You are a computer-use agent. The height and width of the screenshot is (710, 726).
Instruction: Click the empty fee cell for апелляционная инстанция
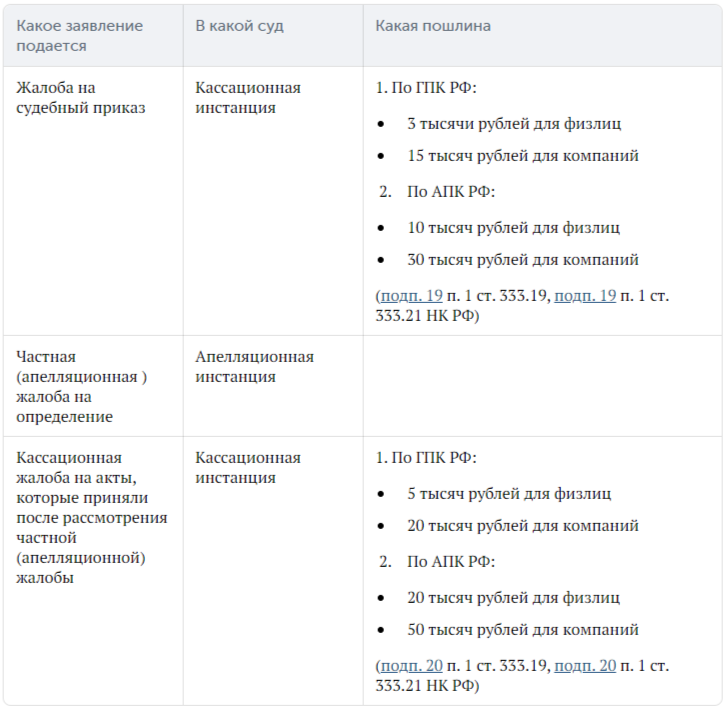click(542, 386)
